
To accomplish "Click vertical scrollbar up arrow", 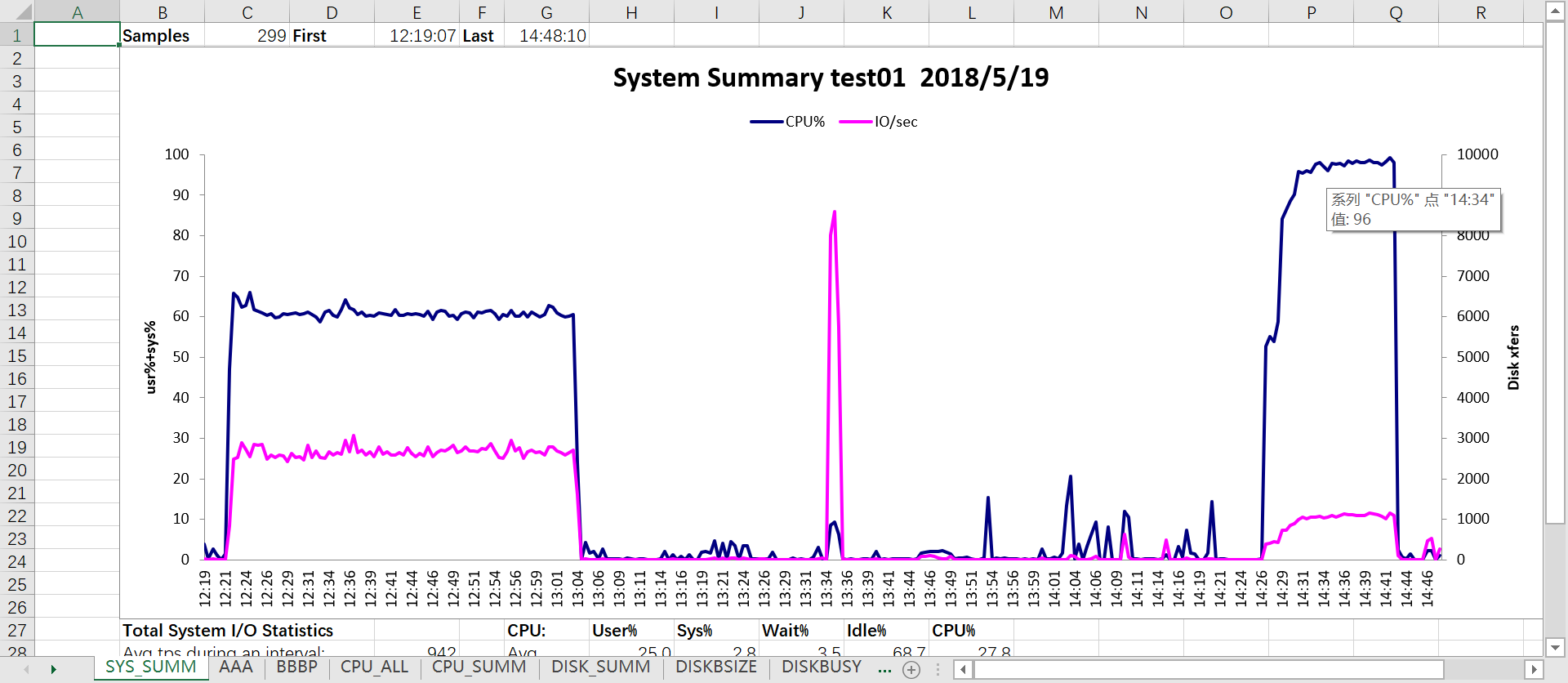I will point(1555,11).
